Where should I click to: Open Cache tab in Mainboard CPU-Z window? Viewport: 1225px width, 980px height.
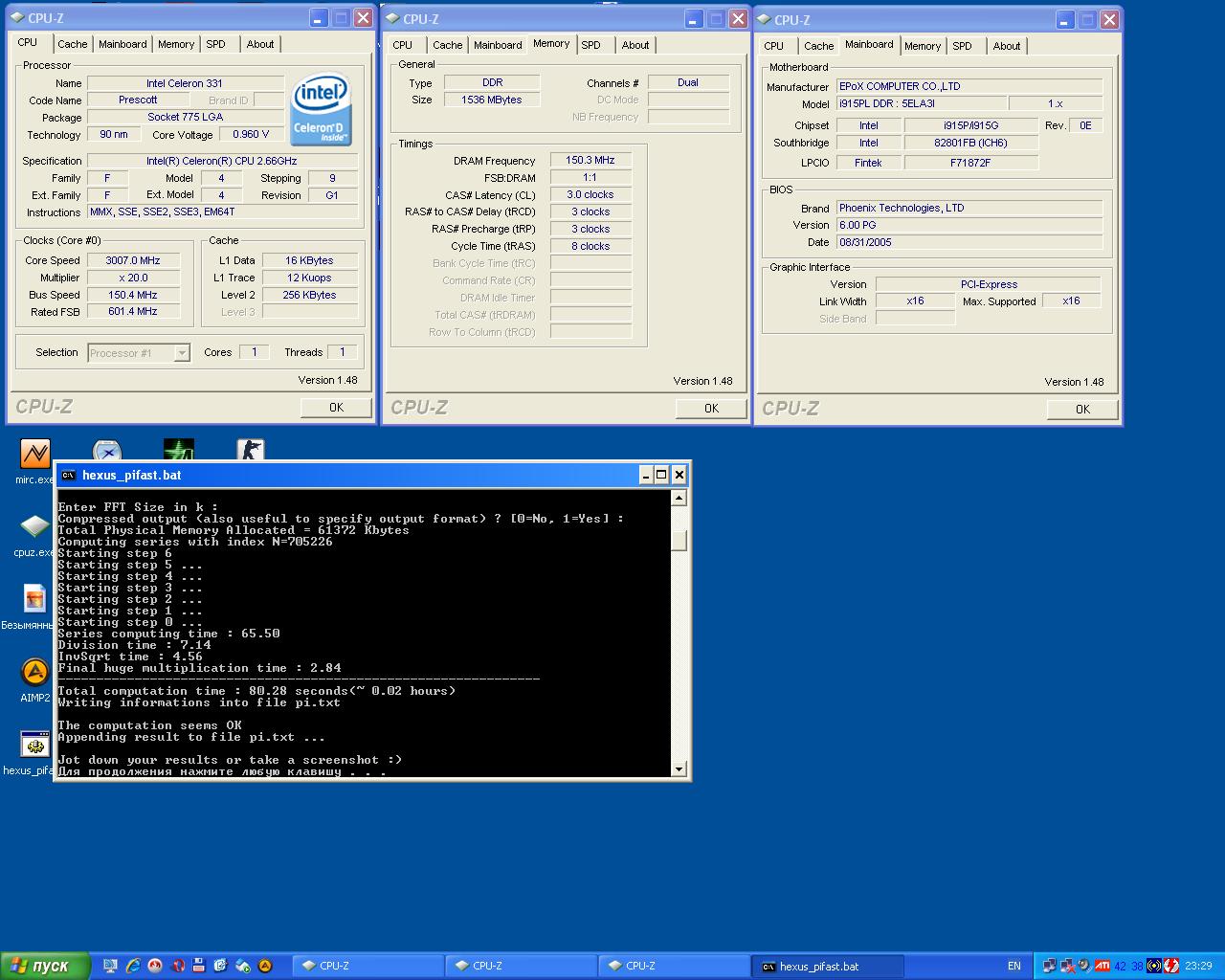coord(818,46)
